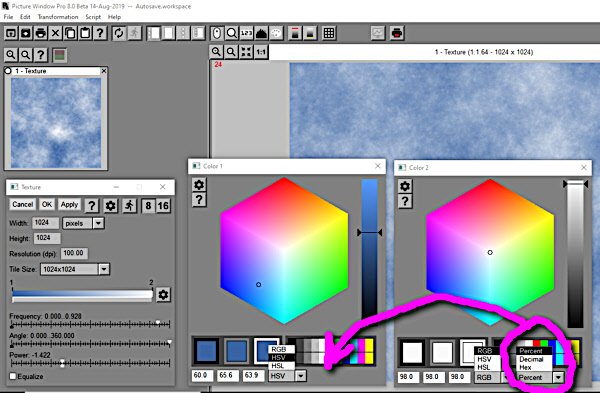Open the Percent format dropdown arrow in Color 2
Image resolution: width=600 pixels, height=393 pixels.
(x=558, y=377)
